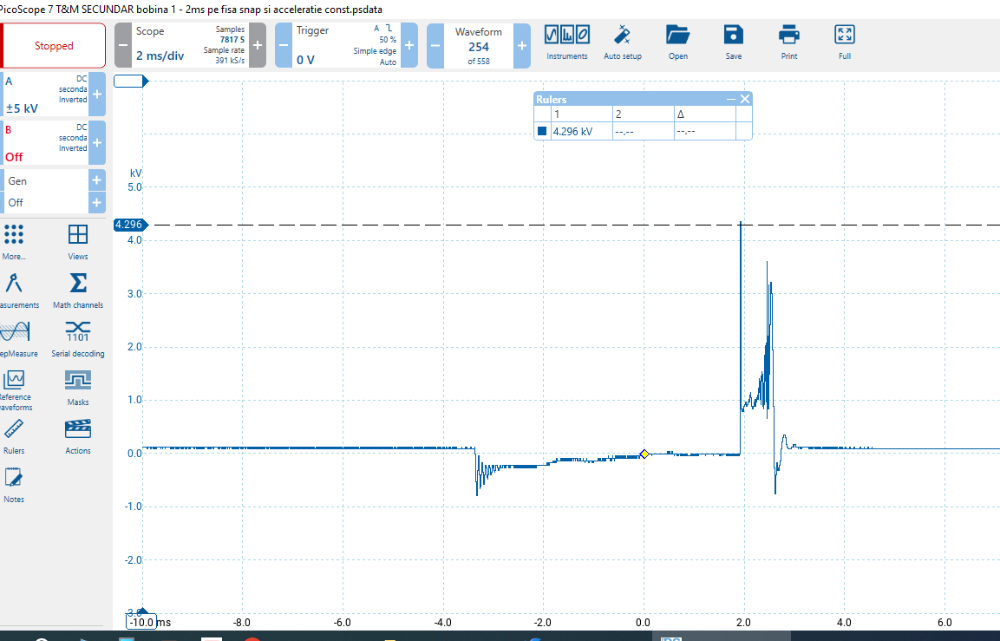Open the Actions tool
The height and width of the screenshot is (641, 1000).
pos(77,434)
